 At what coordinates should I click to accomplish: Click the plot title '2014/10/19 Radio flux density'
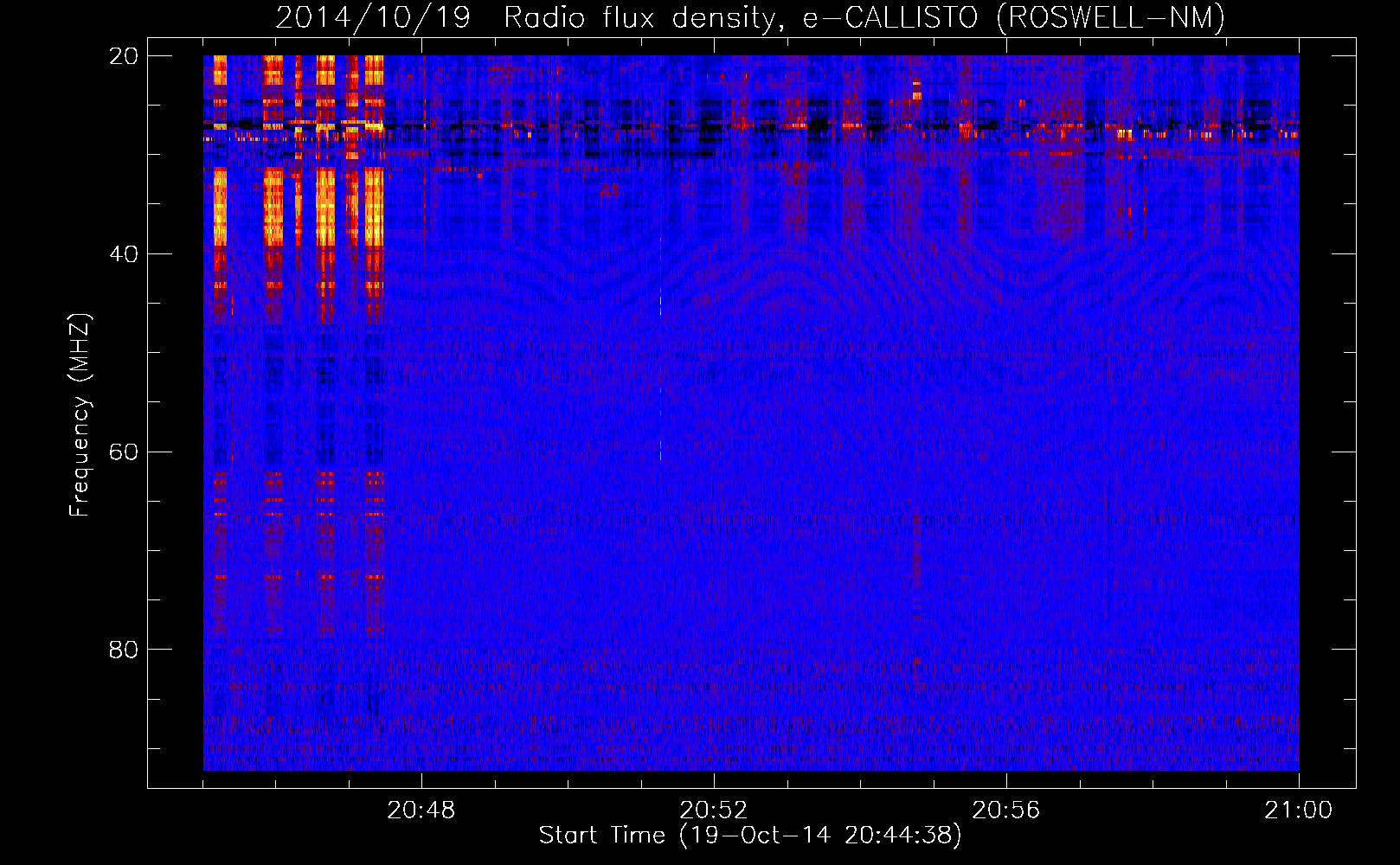pyautogui.click(x=529, y=17)
